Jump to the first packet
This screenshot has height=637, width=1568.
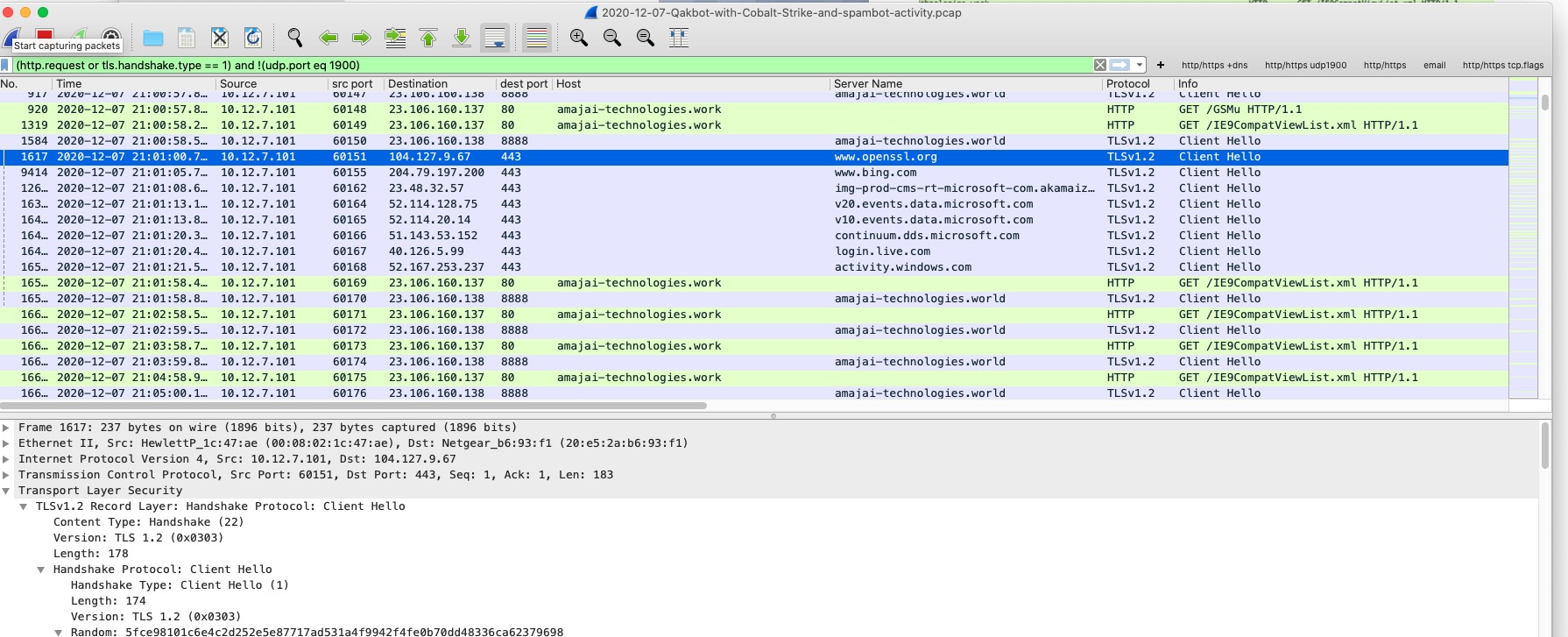[x=428, y=38]
